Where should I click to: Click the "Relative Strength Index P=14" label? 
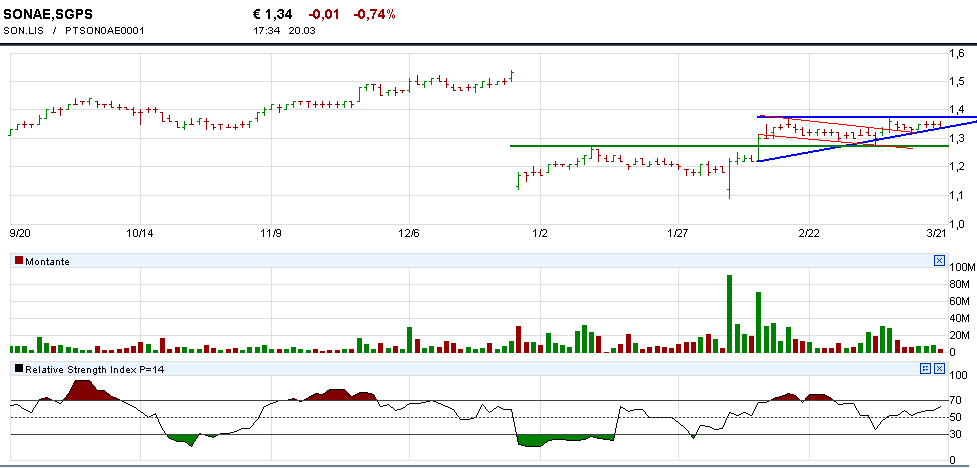tap(95, 370)
